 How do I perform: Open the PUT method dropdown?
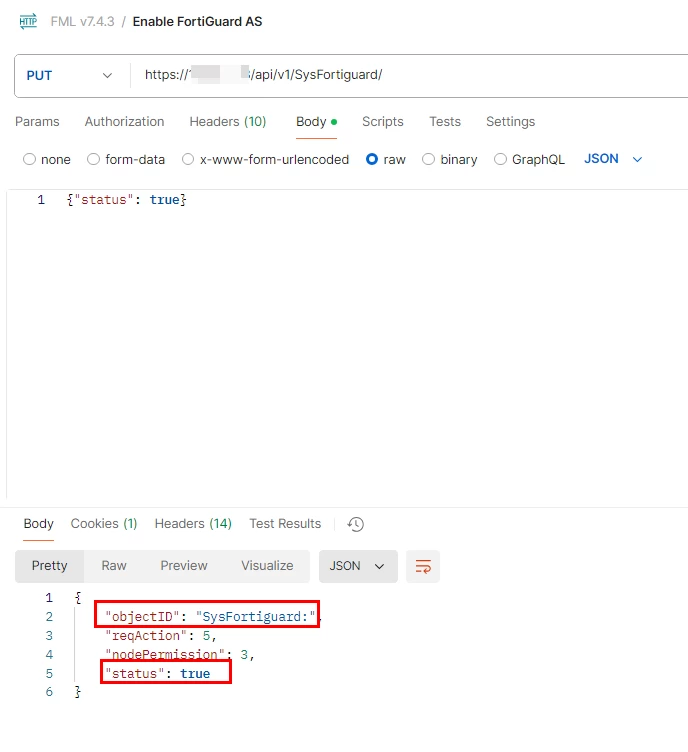tap(70, 76)
